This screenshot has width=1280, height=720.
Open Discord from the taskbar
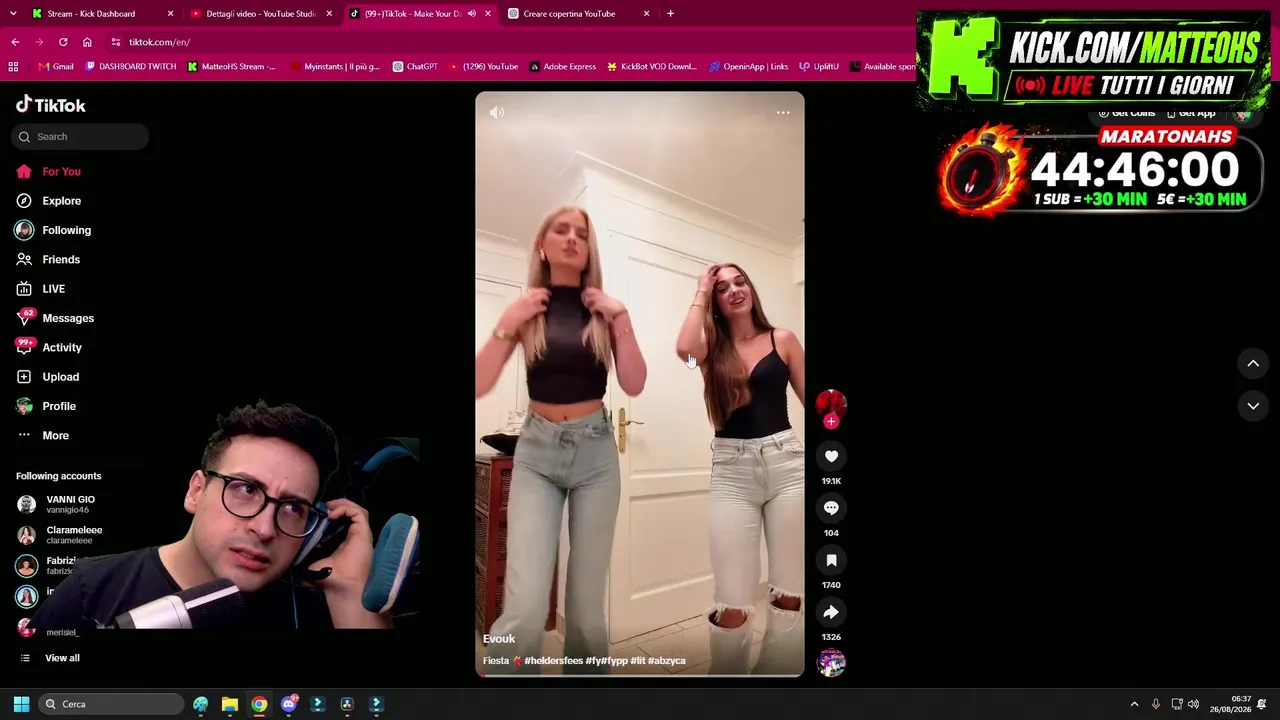(x=289, y=704)
